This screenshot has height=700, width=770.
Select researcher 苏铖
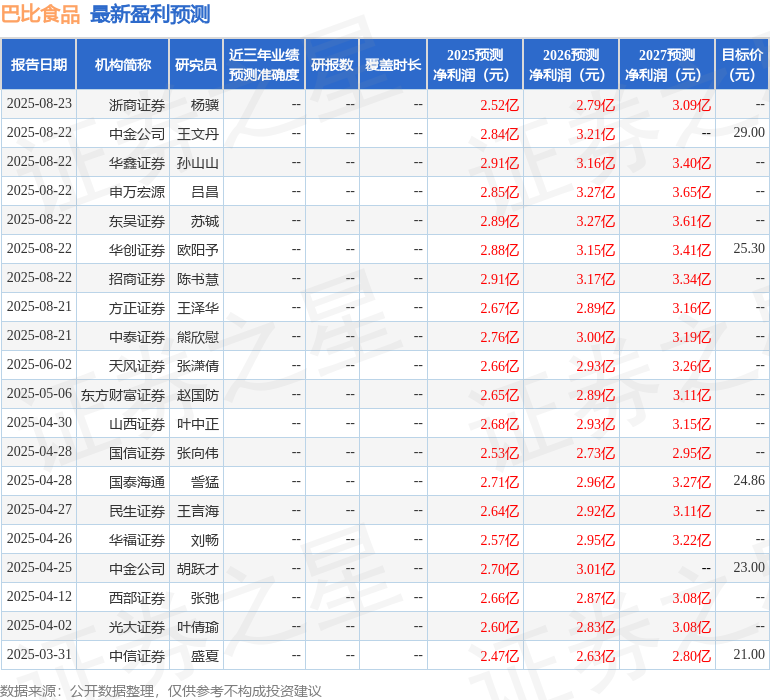tap(205, 221)
